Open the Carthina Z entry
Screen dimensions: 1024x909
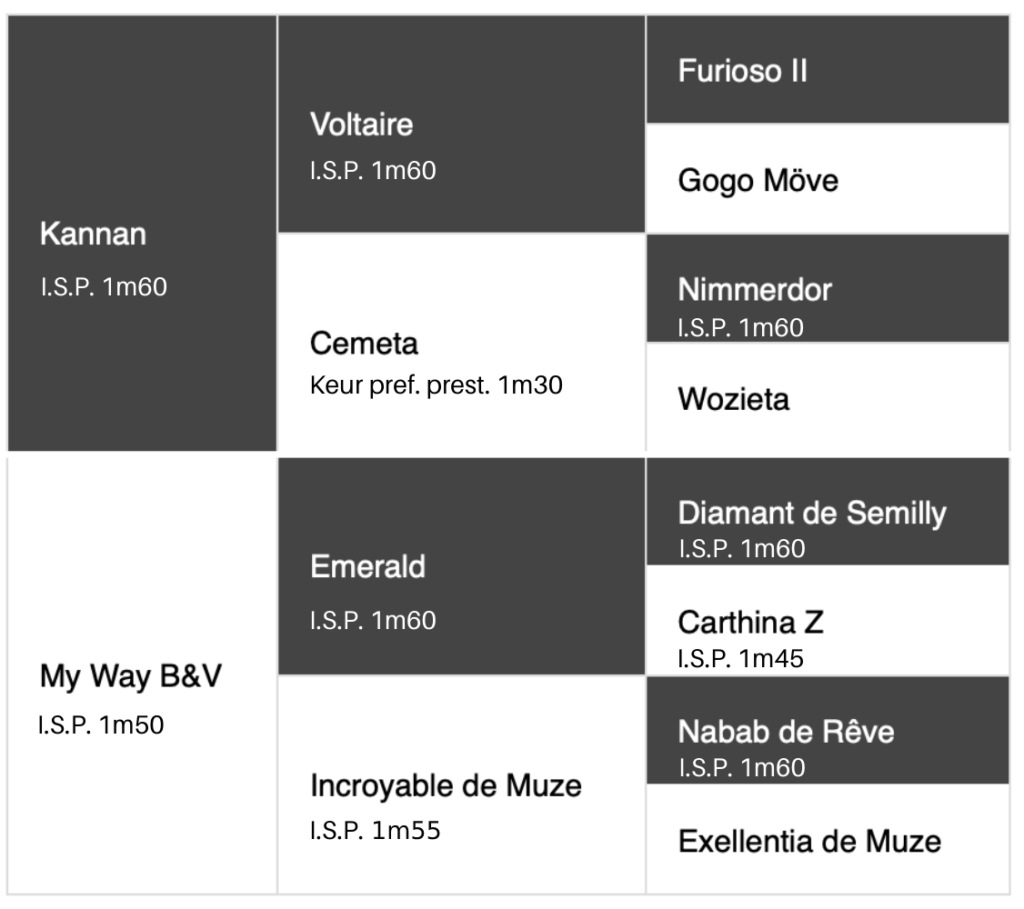(828, 620)
